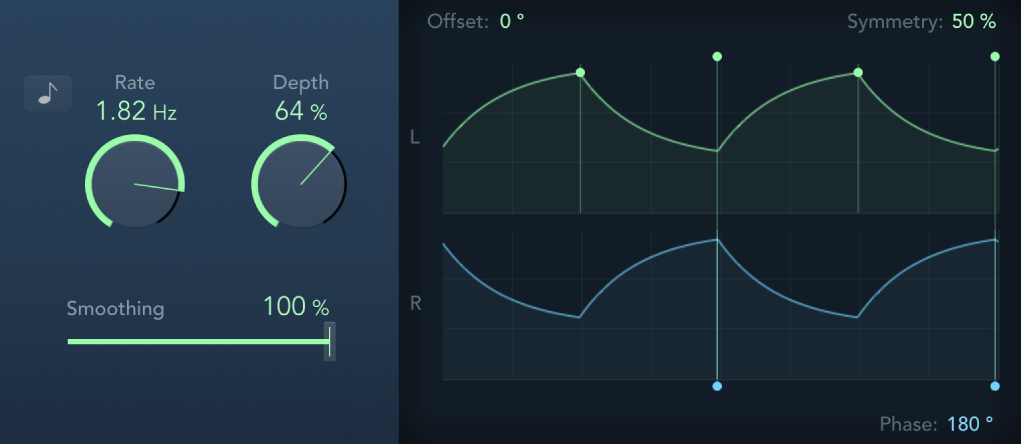The height and width of the screenshot is (444, 1021).
Task: Click the blue bottom handle at right edge
Action: [995, 386]
